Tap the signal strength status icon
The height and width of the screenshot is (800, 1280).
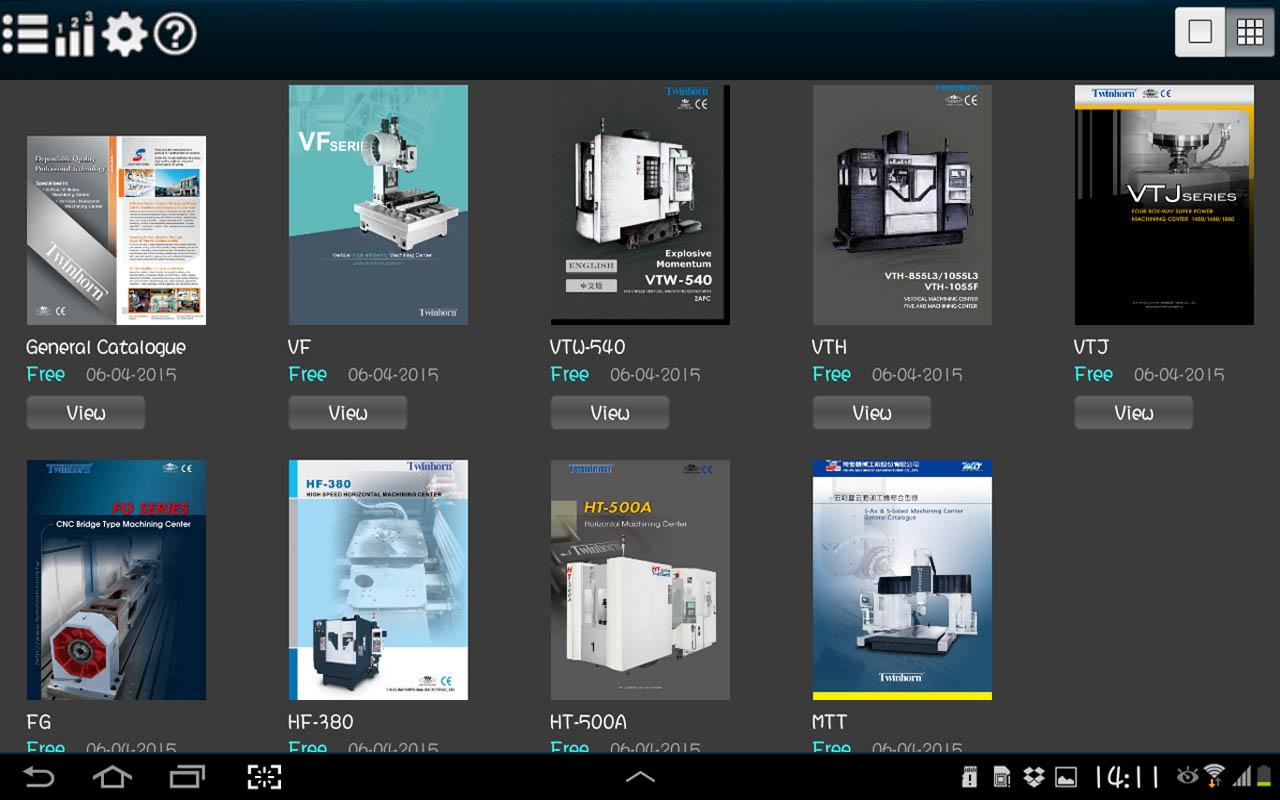(1242, 777)
